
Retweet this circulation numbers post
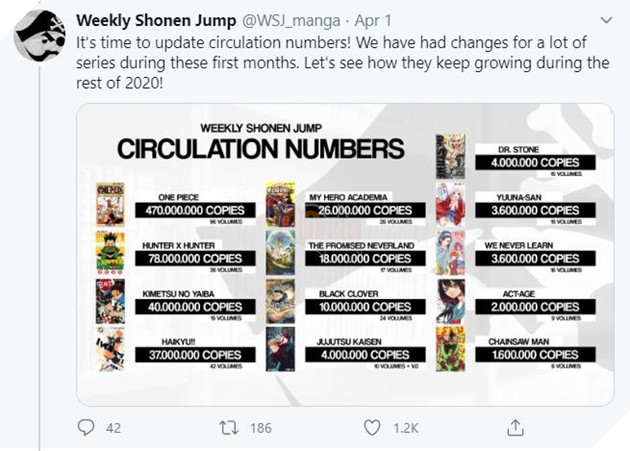point(229,427)
